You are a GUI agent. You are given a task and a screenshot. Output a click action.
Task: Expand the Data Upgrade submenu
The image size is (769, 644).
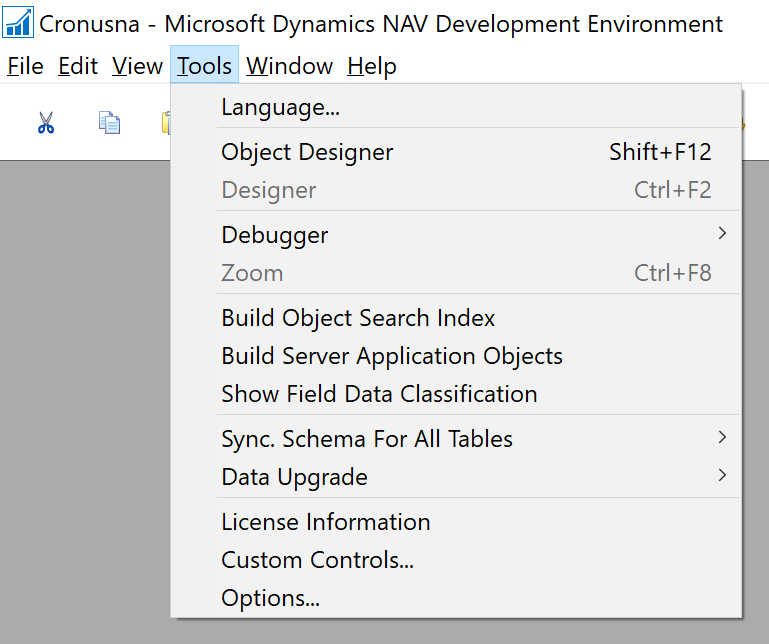[x=456, y=477]
